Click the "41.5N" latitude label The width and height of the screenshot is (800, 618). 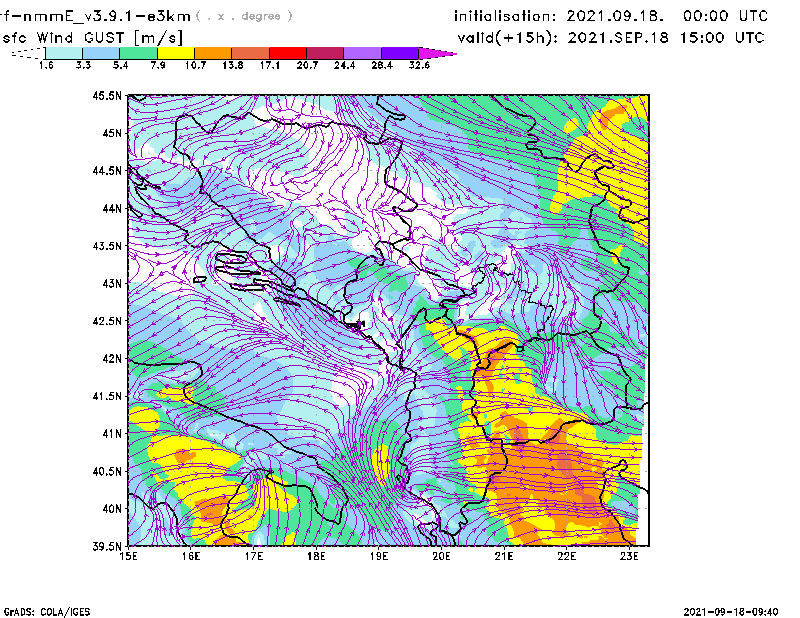108,396
